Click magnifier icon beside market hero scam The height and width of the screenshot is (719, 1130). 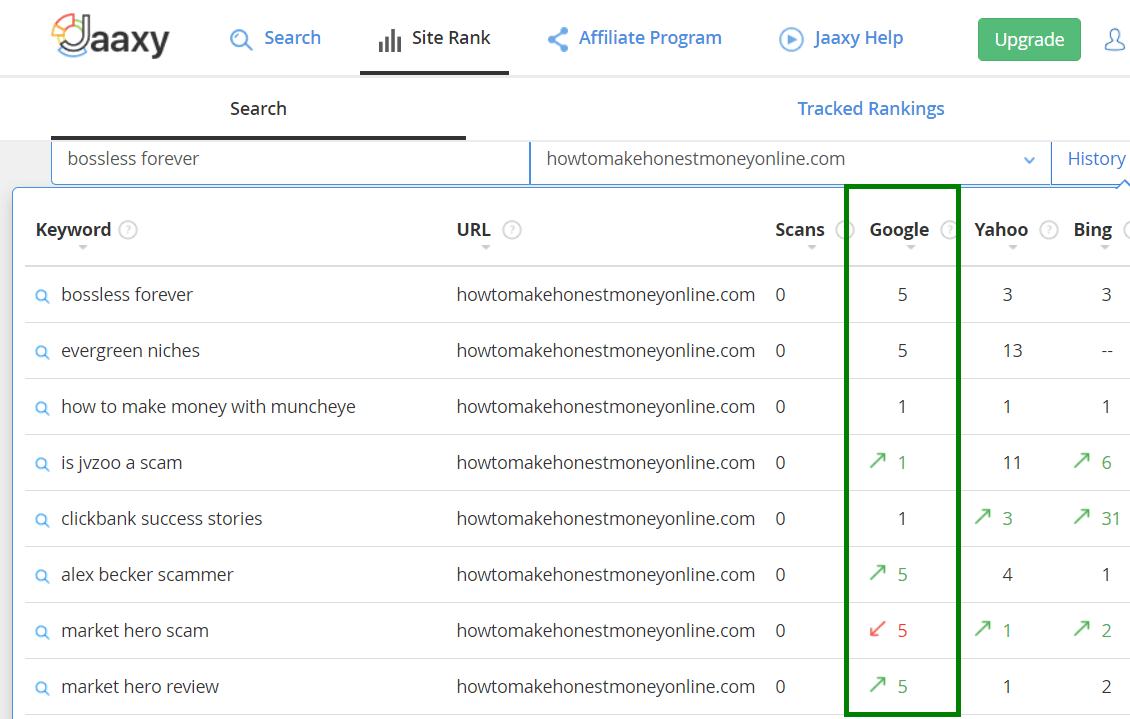43,633
